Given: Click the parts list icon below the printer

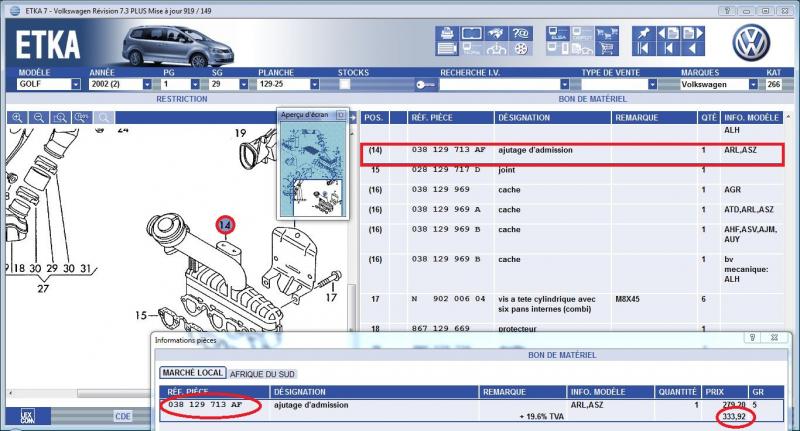Looking at the screenshot, I should click(x=447, y=49).
